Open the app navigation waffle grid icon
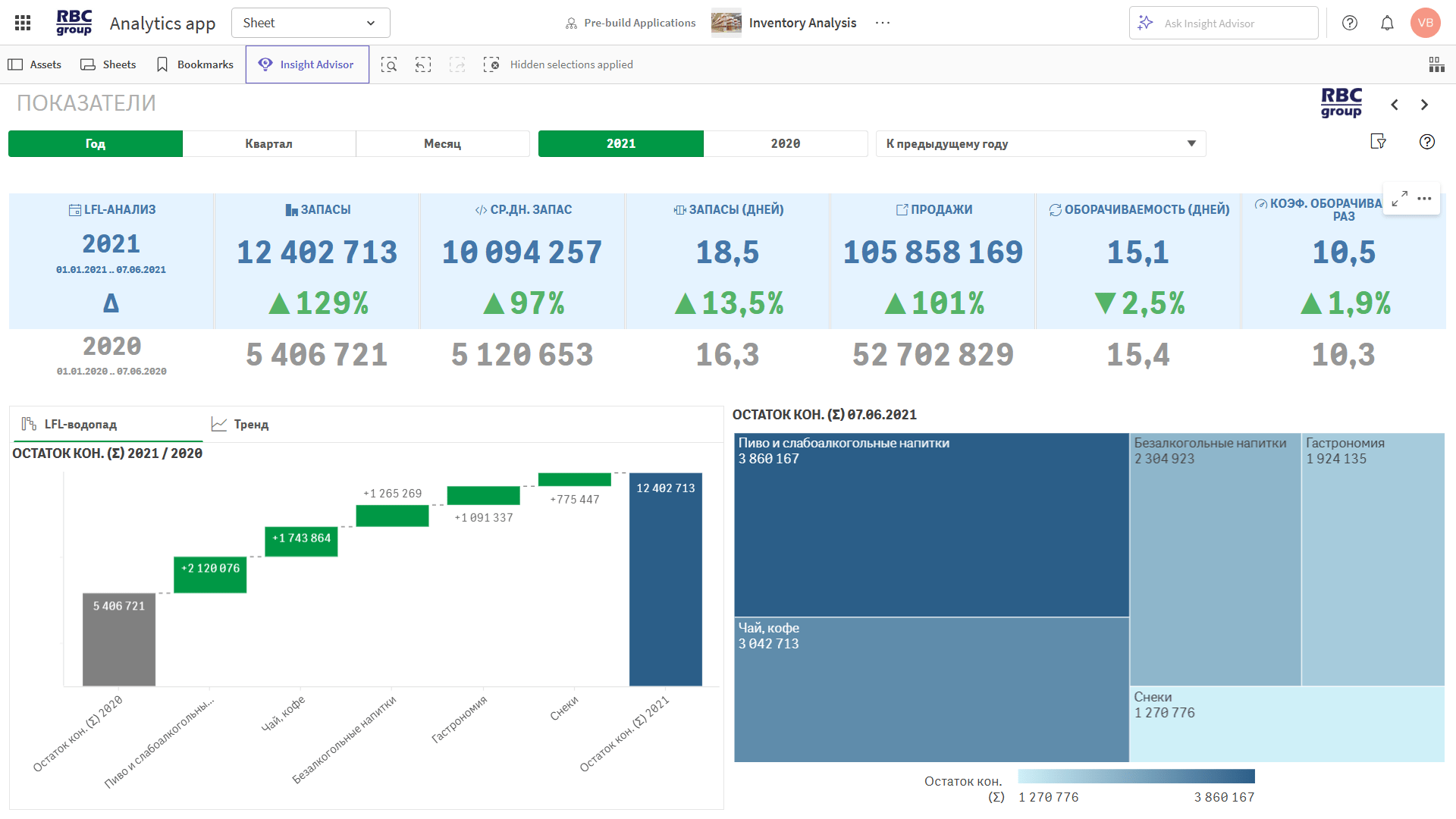Viewport: 1456px width, 819px height. 22,22
